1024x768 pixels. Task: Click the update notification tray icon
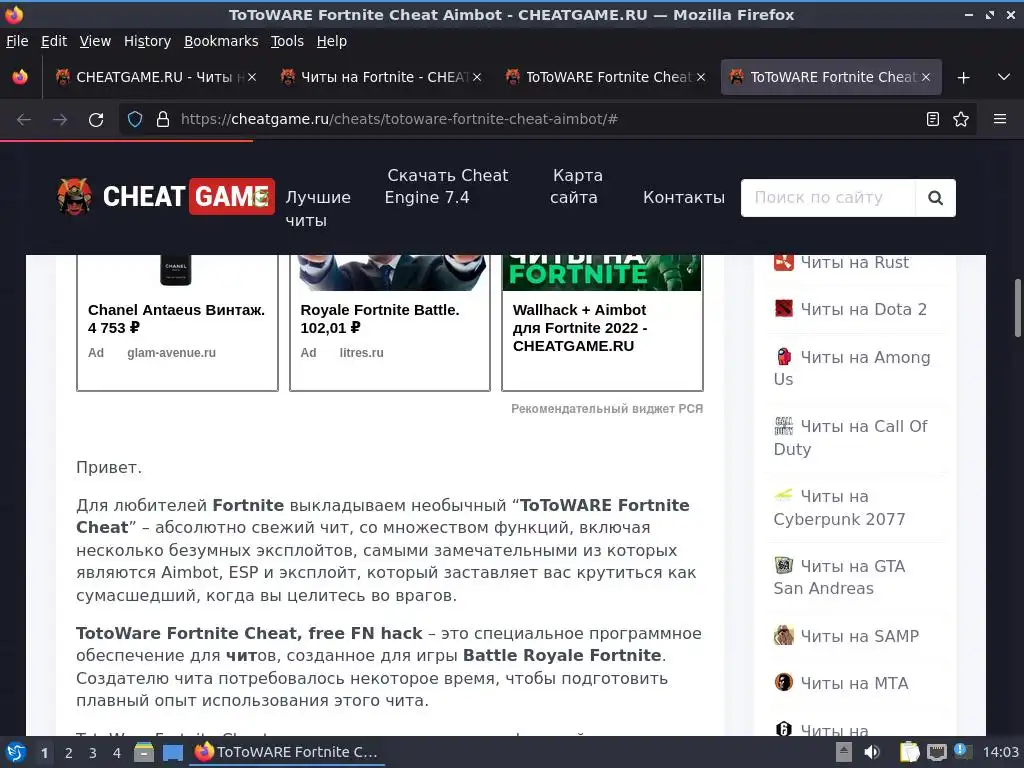point(962,751)
